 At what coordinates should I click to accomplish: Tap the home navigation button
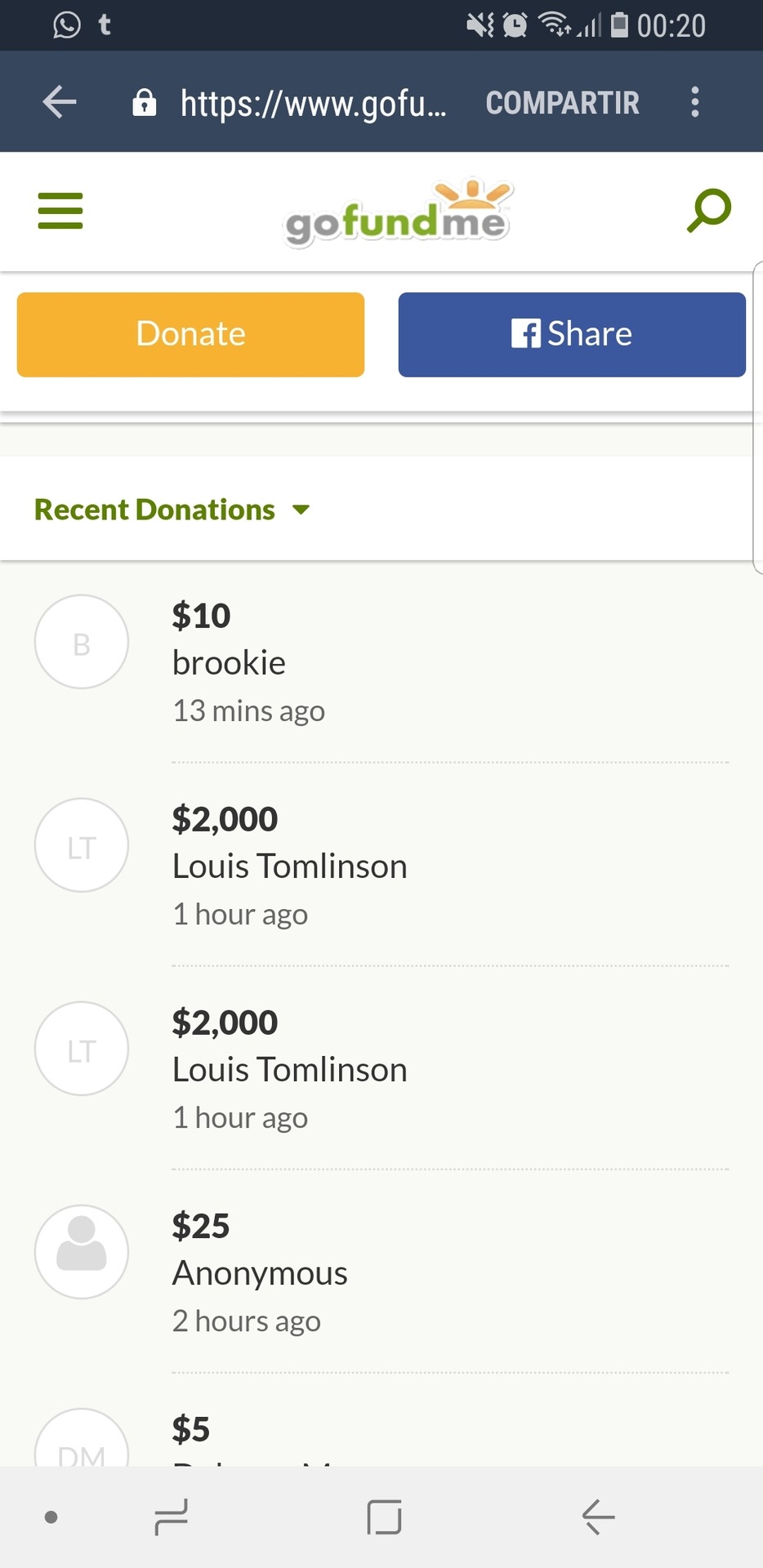click(384, 1517)
